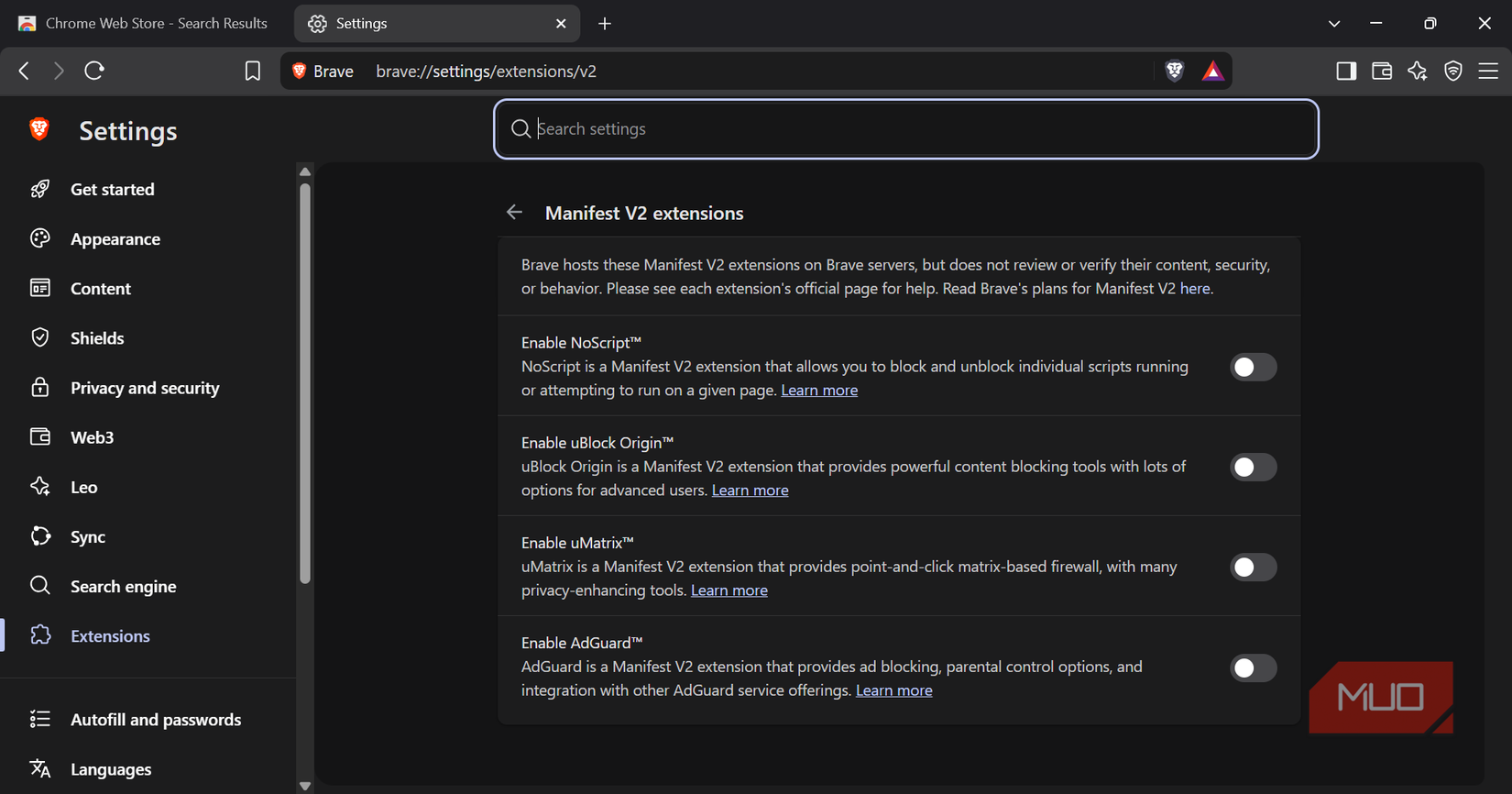Image resolution: width=1512 pixels, height=794 pixels.
Task: Click the browser back arrow
Action: tap(25, 71)
